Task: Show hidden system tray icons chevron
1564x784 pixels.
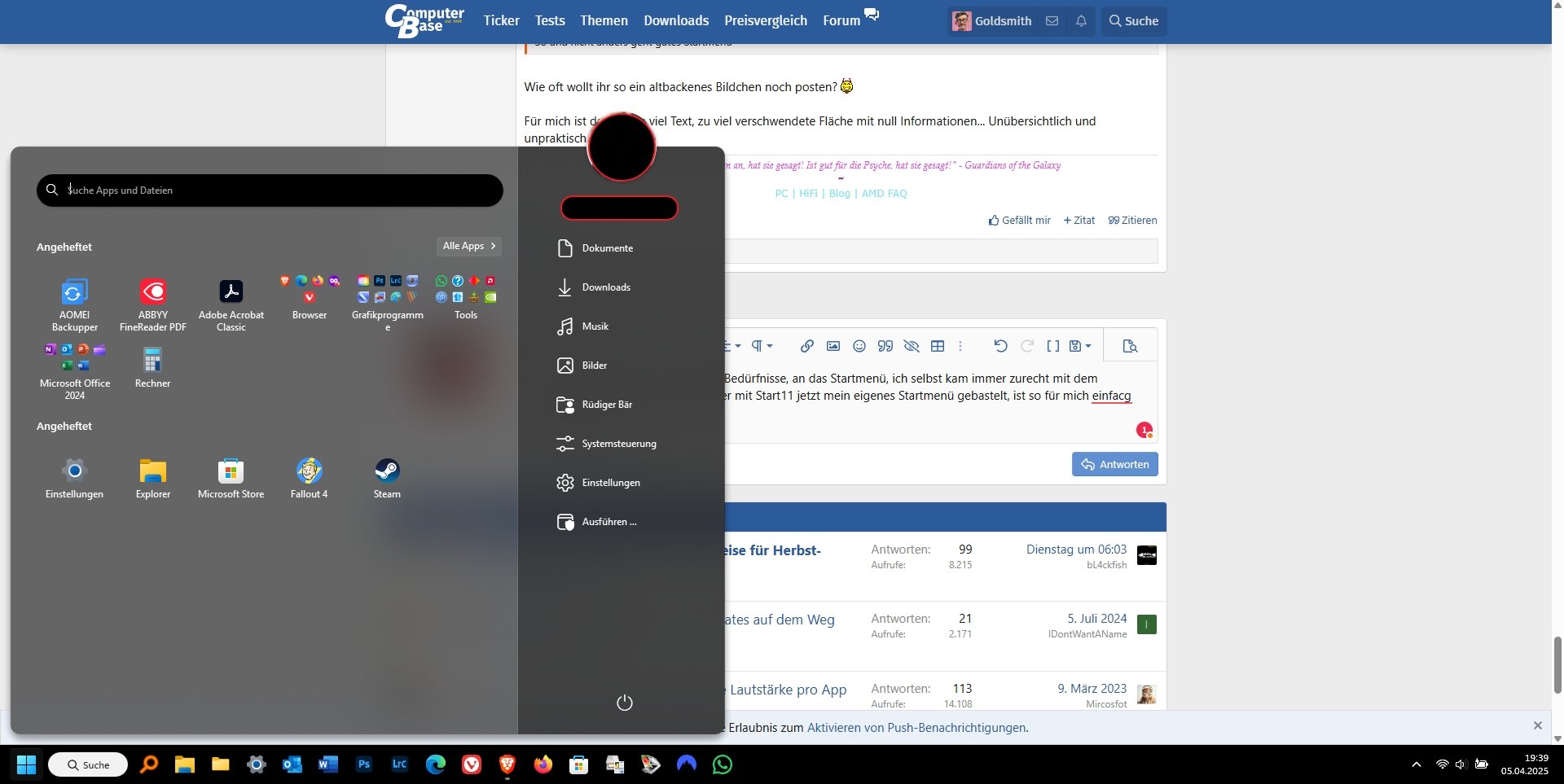Action: coord(1417,764)
